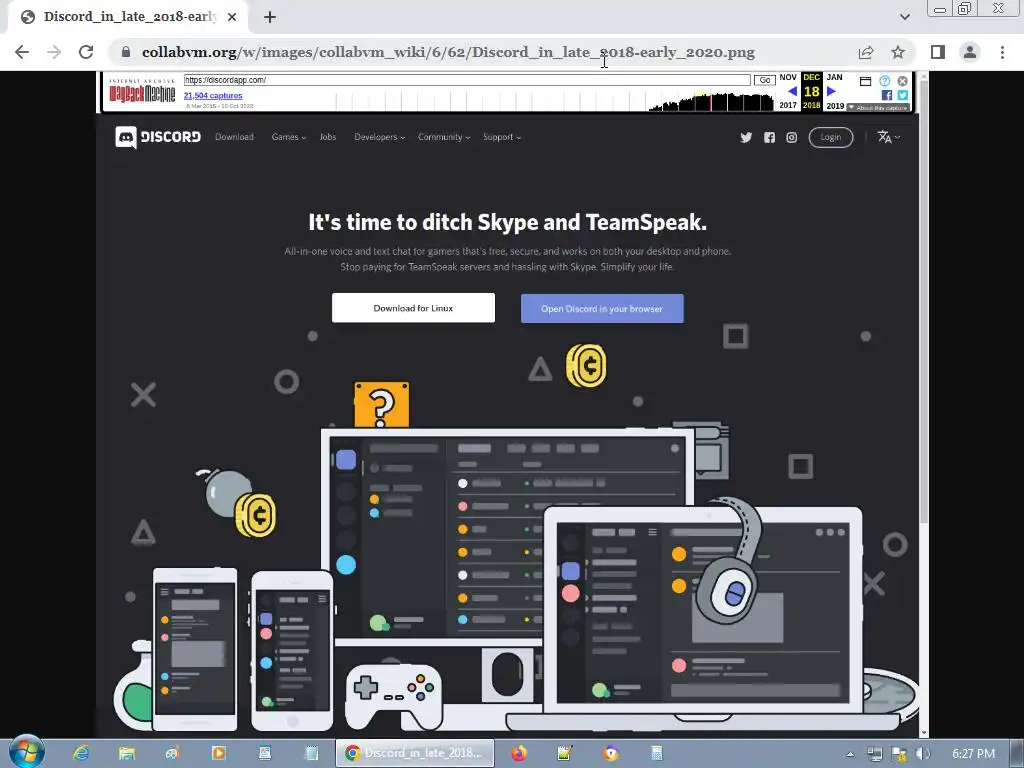
Task: Select JAN 2019 in Wayback calendar
Action: point(835,91)
